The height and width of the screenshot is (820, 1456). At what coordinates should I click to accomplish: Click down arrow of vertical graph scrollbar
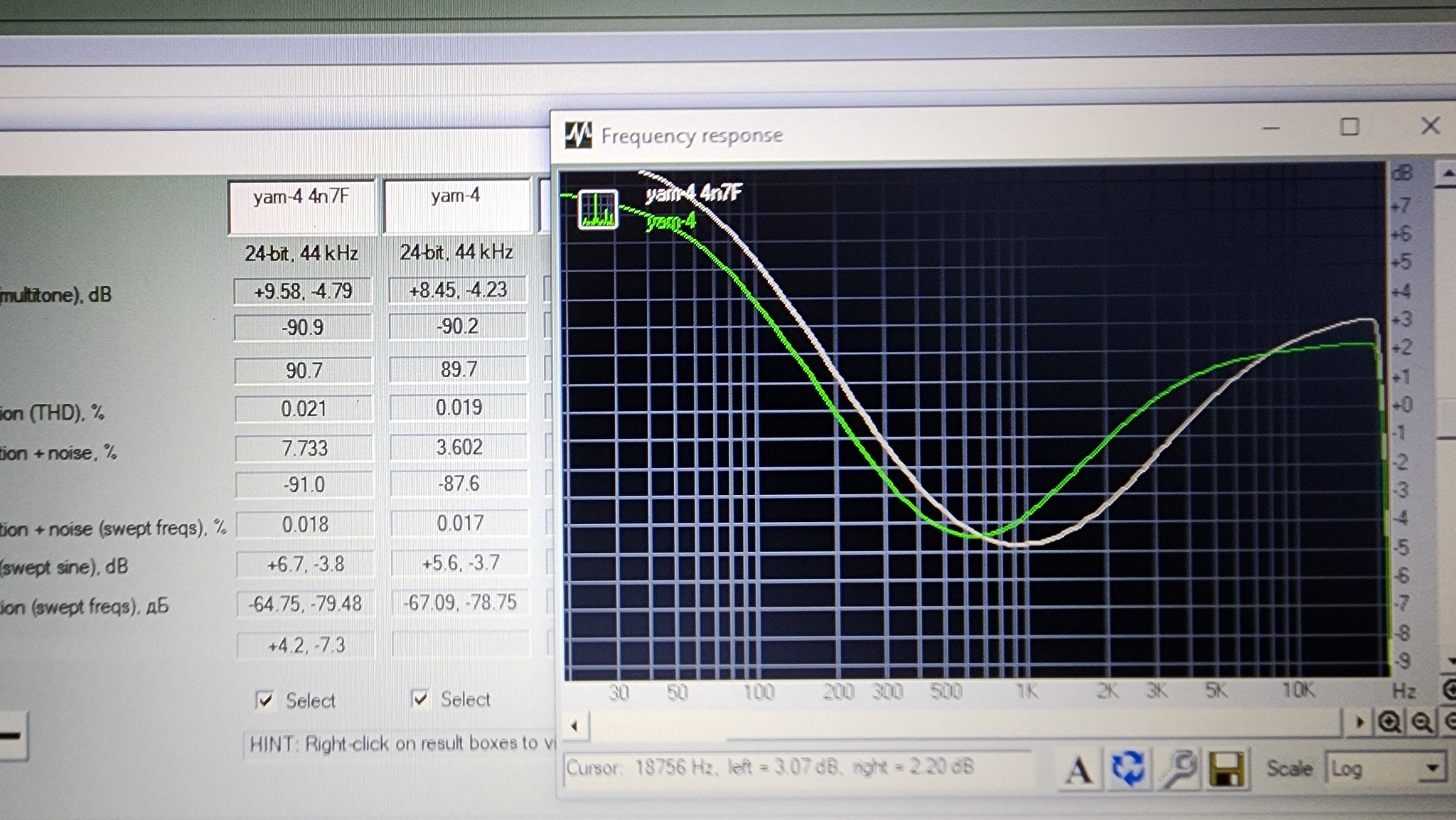(x=1450, y=661)
